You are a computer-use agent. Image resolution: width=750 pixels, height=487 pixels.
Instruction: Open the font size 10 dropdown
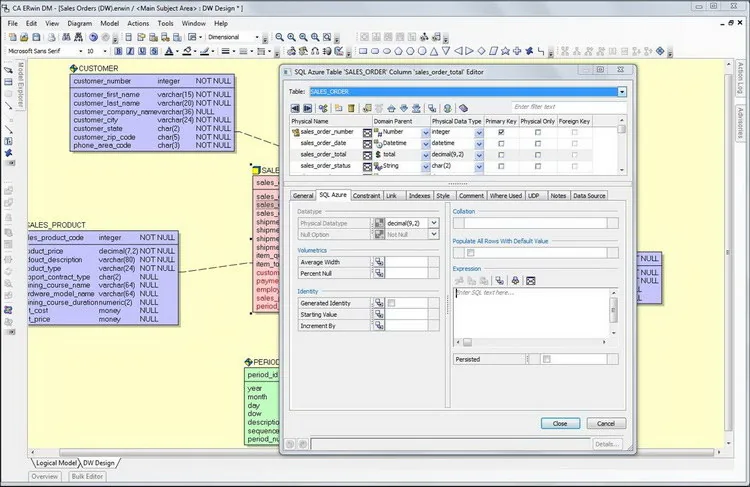(x=105, y=51)
